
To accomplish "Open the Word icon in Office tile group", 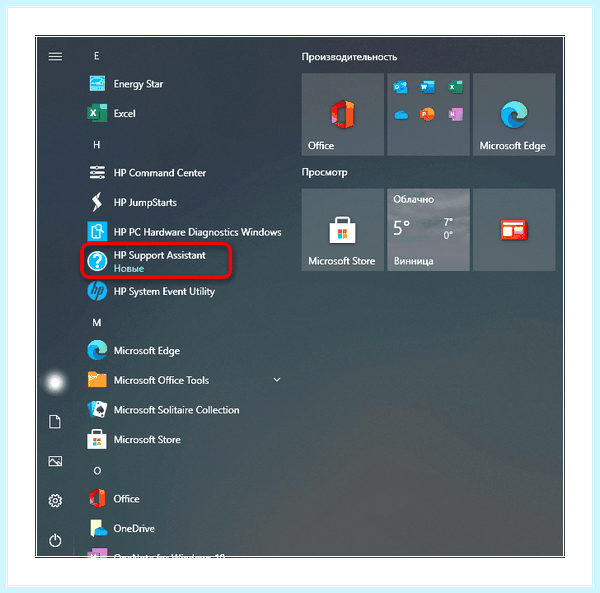I will coord(427,87).
